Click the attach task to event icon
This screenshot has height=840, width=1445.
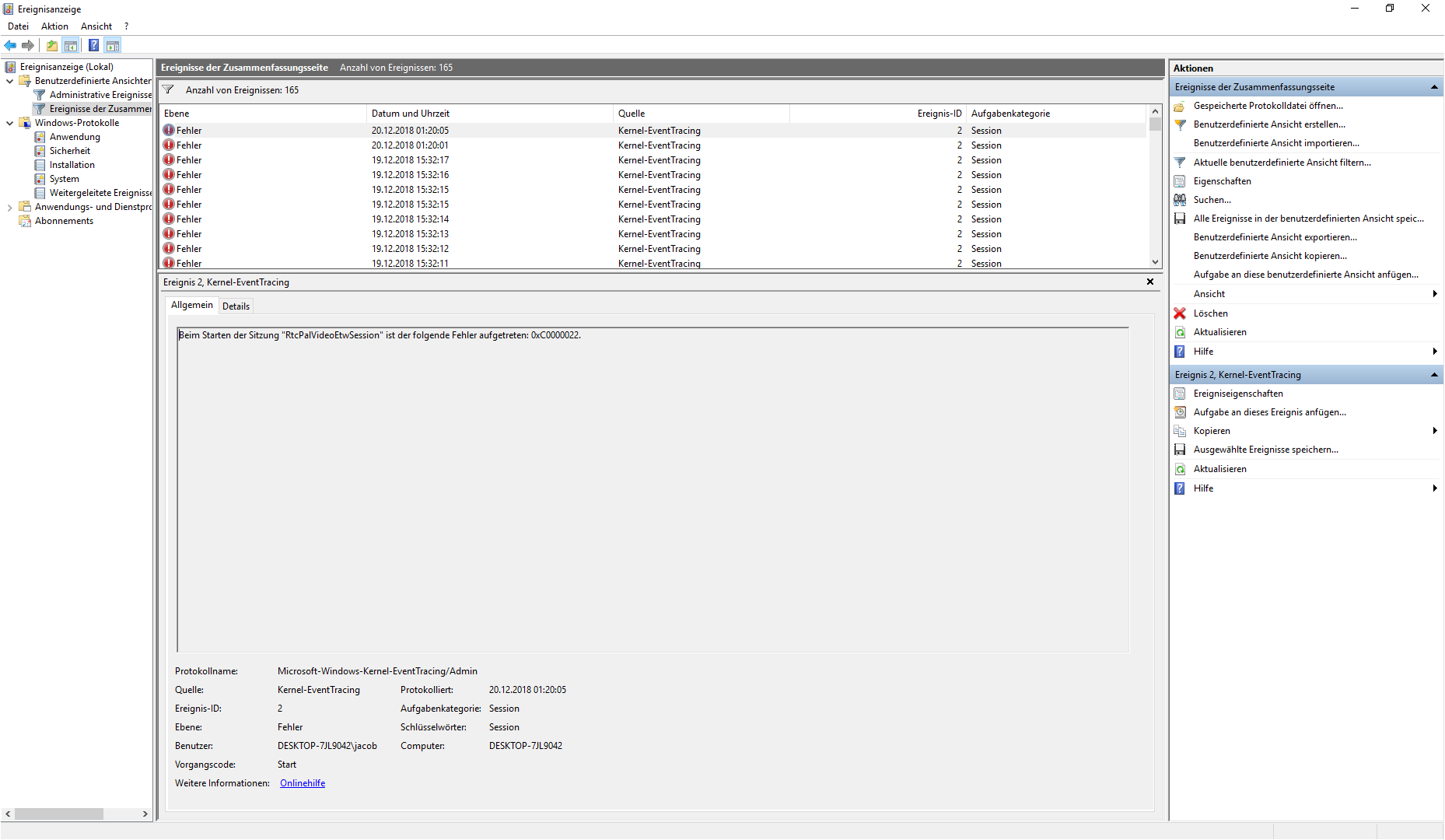(x=1180, y=412)
